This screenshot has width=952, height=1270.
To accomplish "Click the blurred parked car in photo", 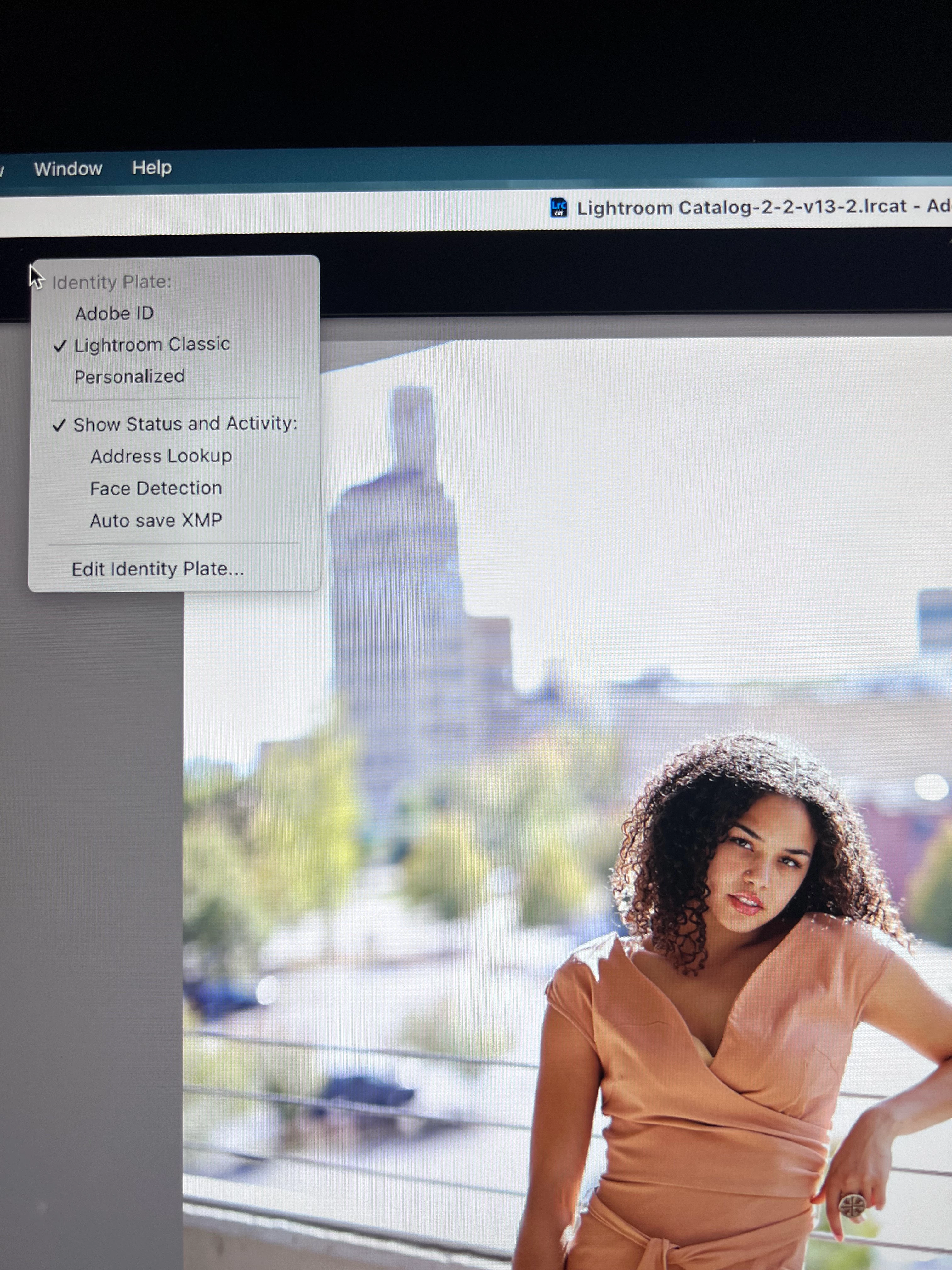I will click(367, 1091).
